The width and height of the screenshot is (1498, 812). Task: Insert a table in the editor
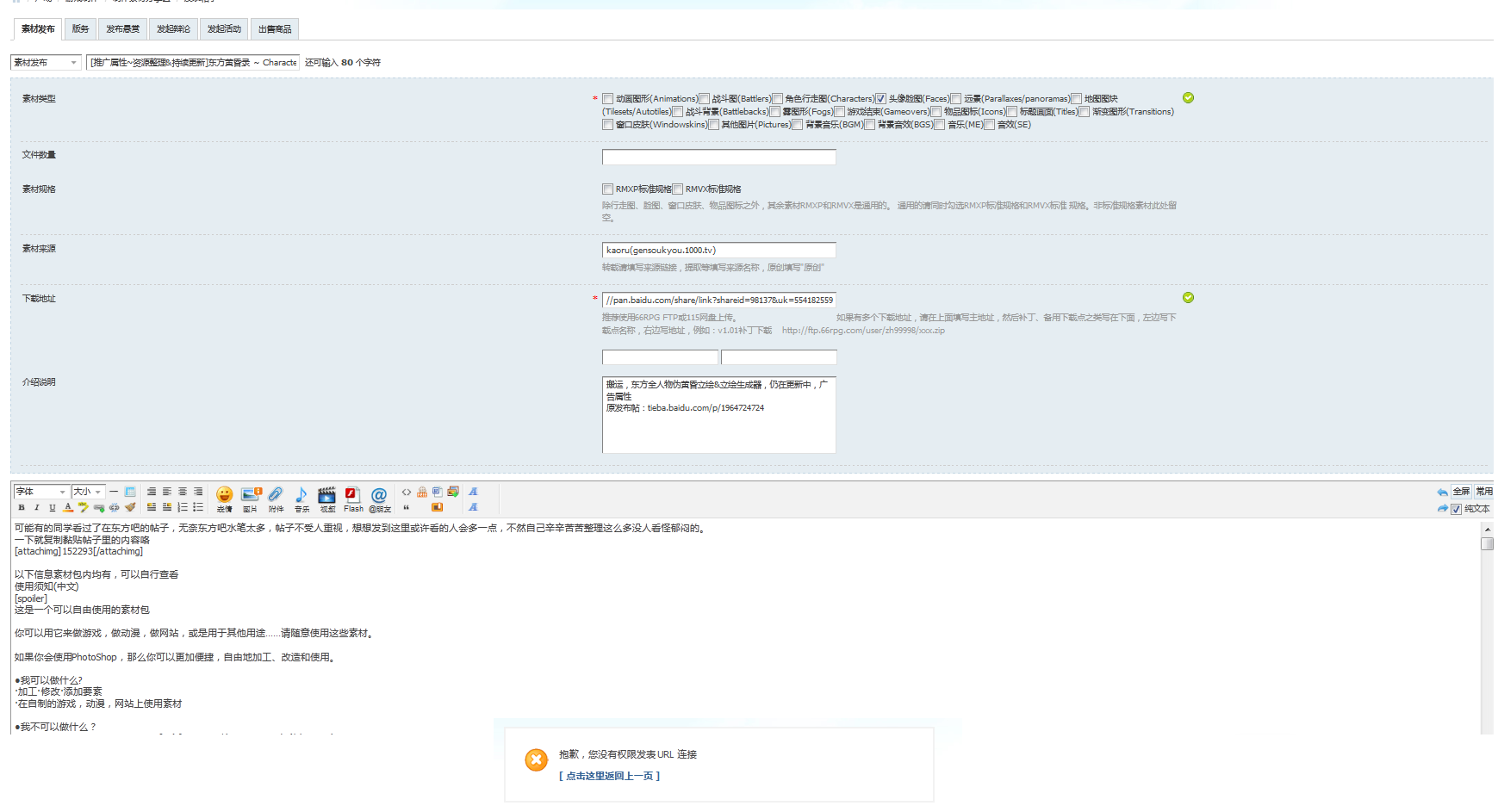pyautogui.click(x=130, y=492)
